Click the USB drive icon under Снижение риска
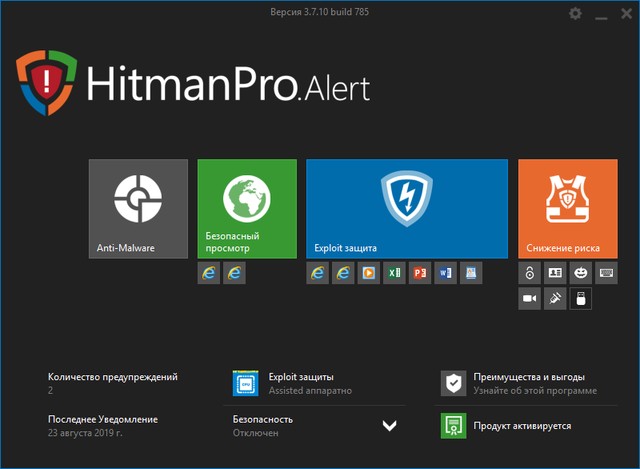640x469 pixels. click(580, 298)
